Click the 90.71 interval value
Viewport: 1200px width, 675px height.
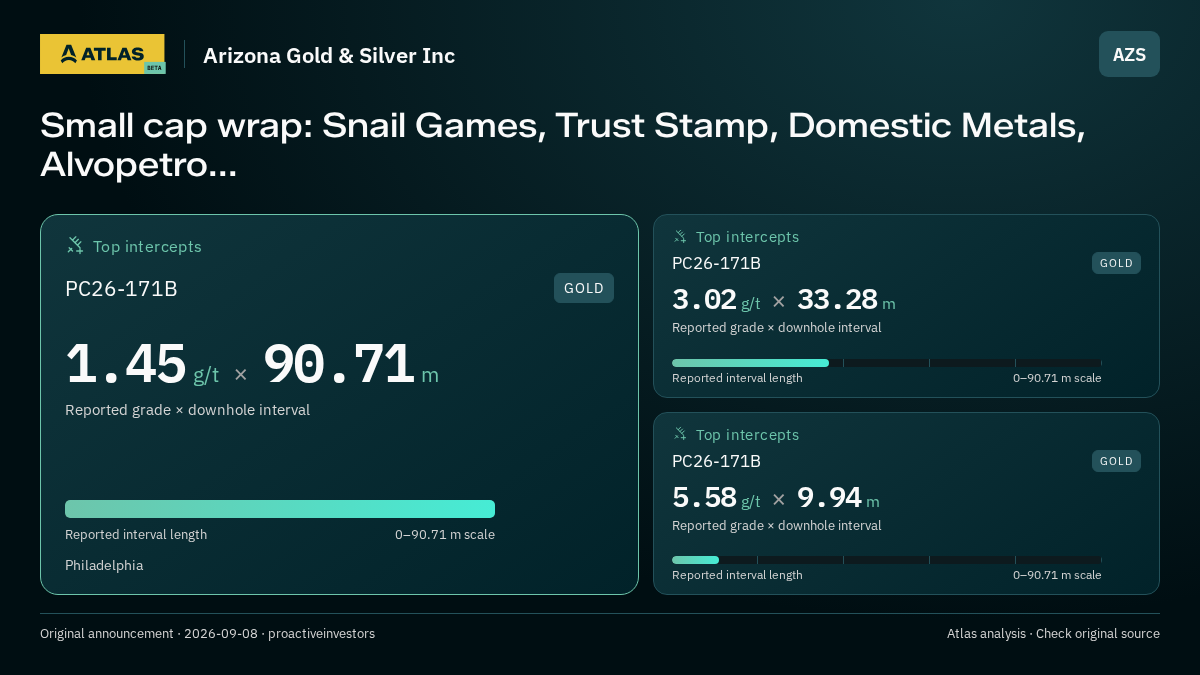[339, 364]
